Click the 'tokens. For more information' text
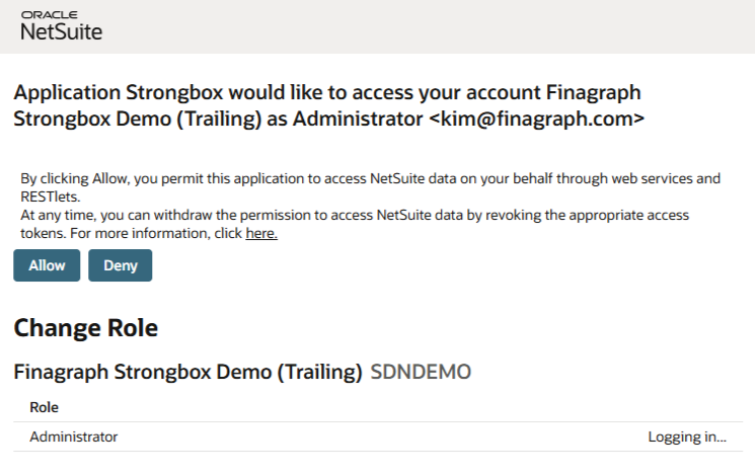The height and width of the screenshot is (465, 755). point(130,234)
